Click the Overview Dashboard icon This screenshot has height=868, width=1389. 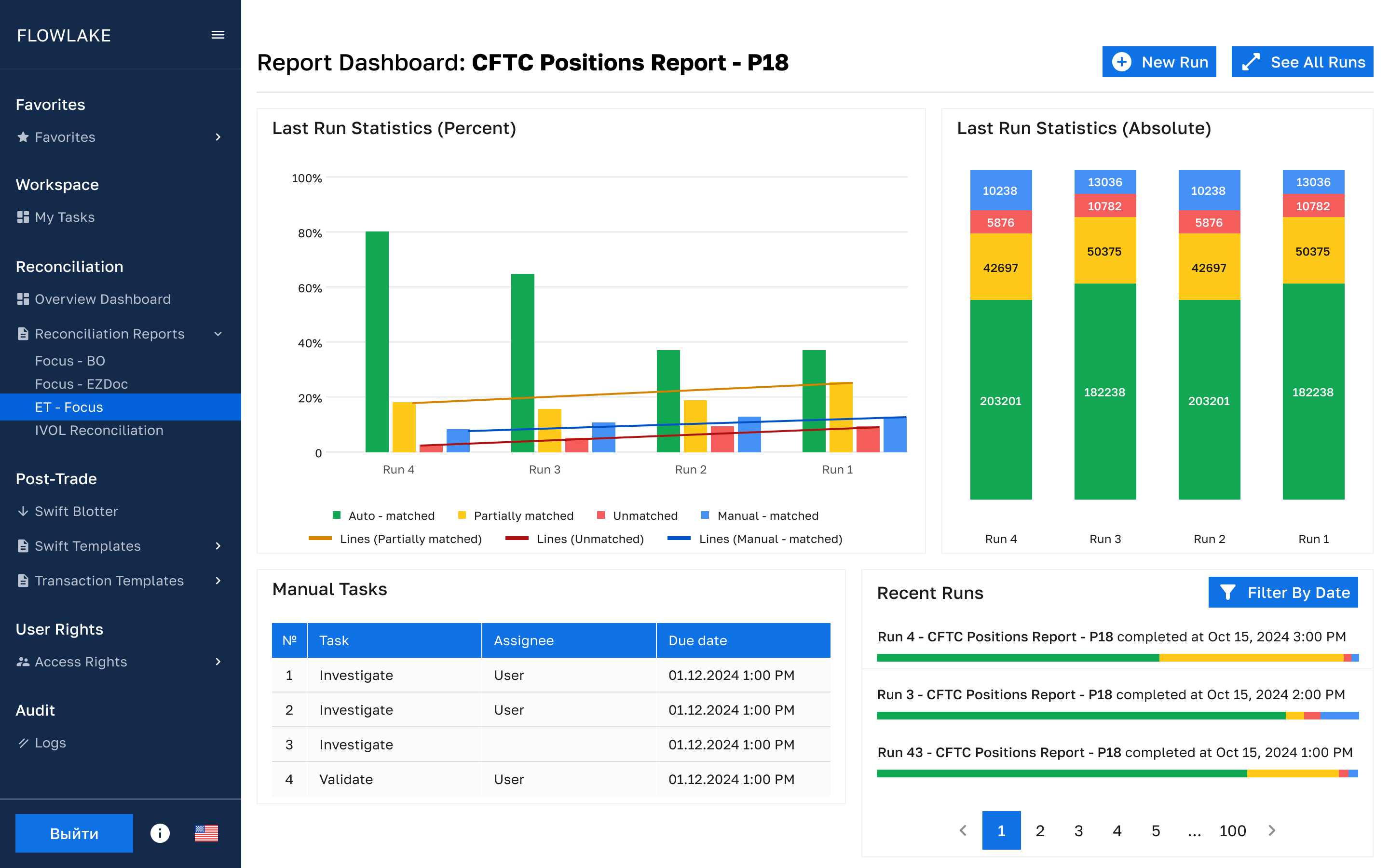(x=23, y=299)
